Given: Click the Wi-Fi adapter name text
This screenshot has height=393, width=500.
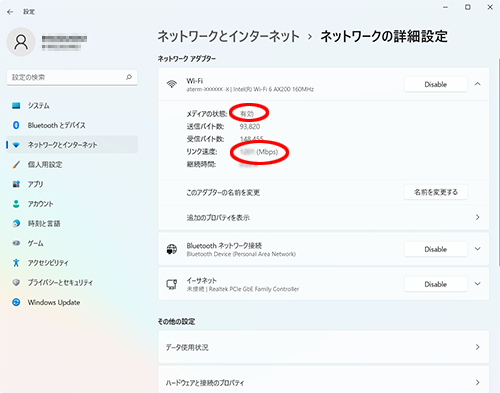Looking at the screenshot, I should coord(195,81).
